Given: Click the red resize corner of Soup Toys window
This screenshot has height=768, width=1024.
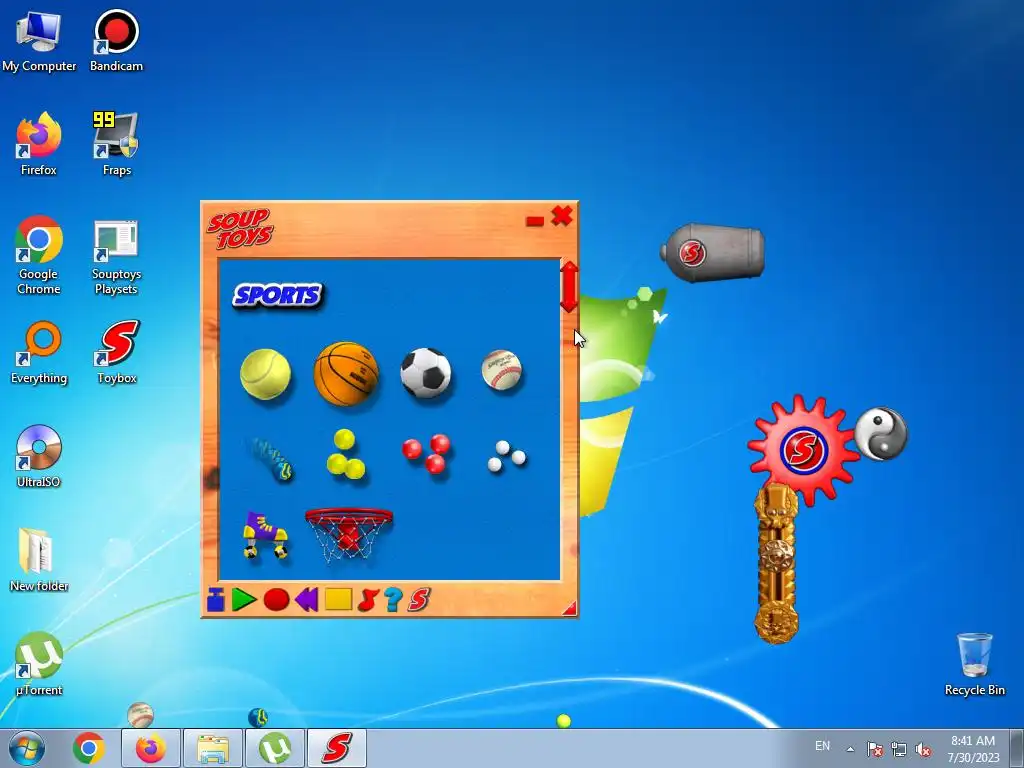Looking at the screenshot, I should pos(570,609).
